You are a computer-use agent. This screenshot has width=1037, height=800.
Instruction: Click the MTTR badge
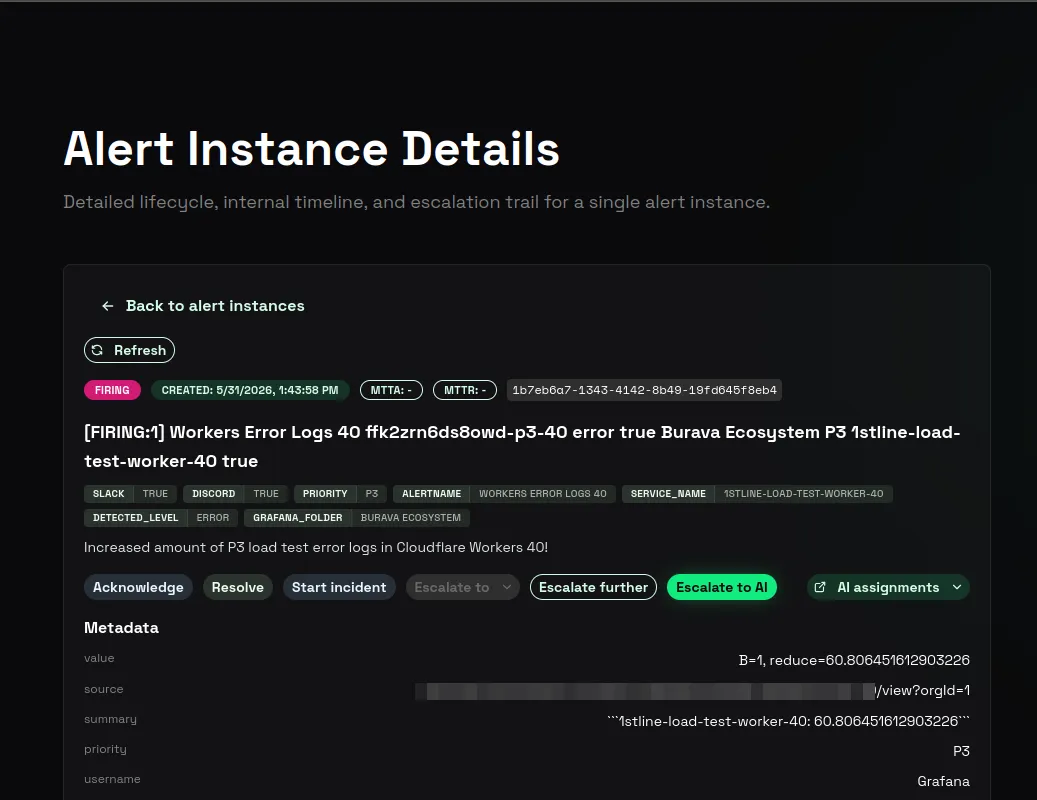(464, 390)
